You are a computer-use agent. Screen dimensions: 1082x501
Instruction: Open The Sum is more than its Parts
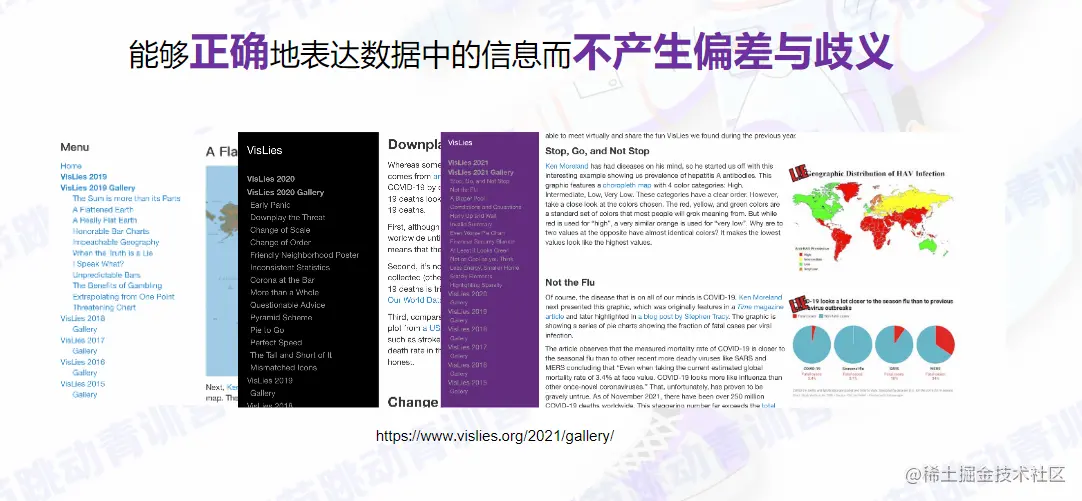(126, 198)
